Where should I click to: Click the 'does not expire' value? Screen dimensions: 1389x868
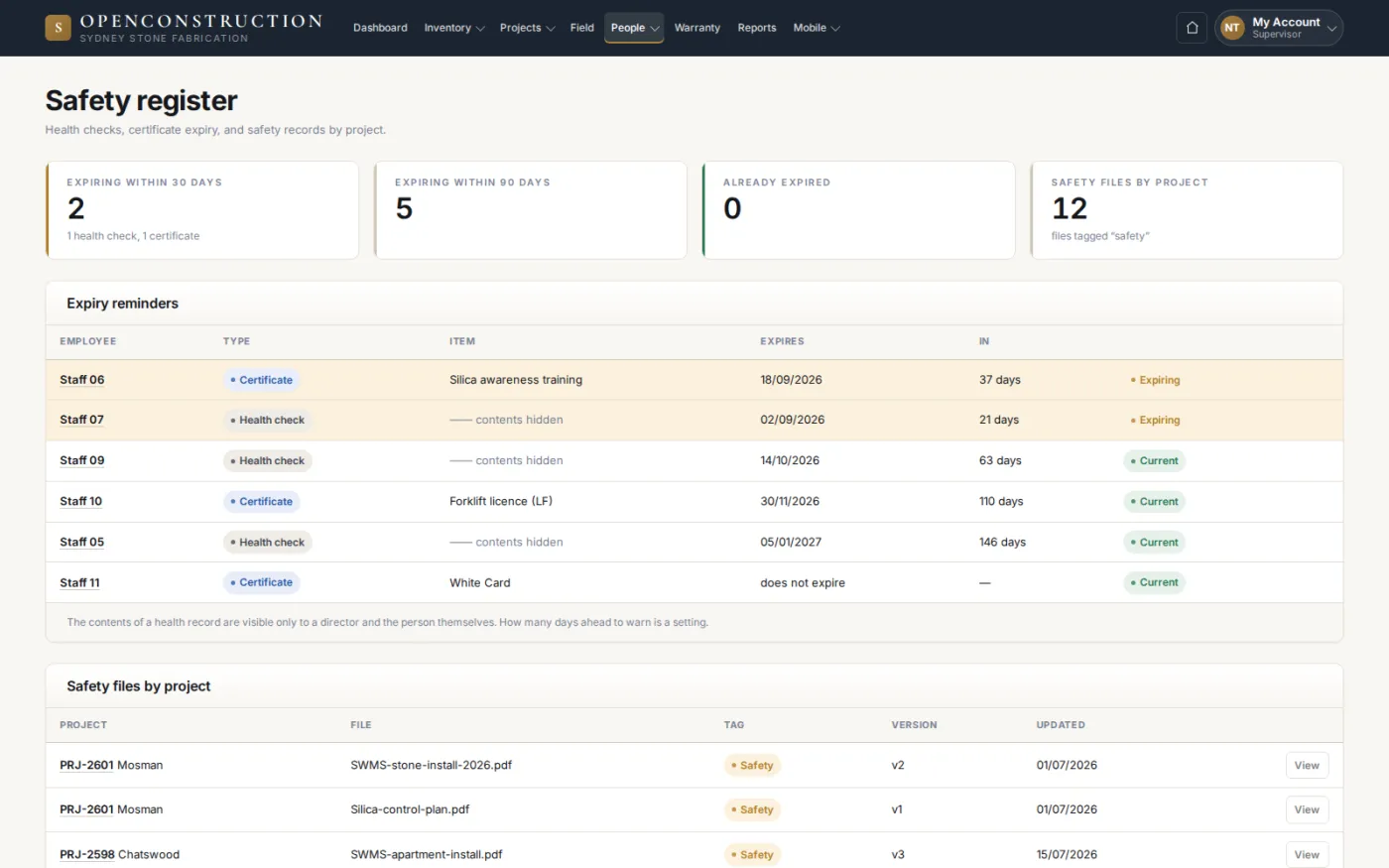pyautogui.click(x=803, y=582)
